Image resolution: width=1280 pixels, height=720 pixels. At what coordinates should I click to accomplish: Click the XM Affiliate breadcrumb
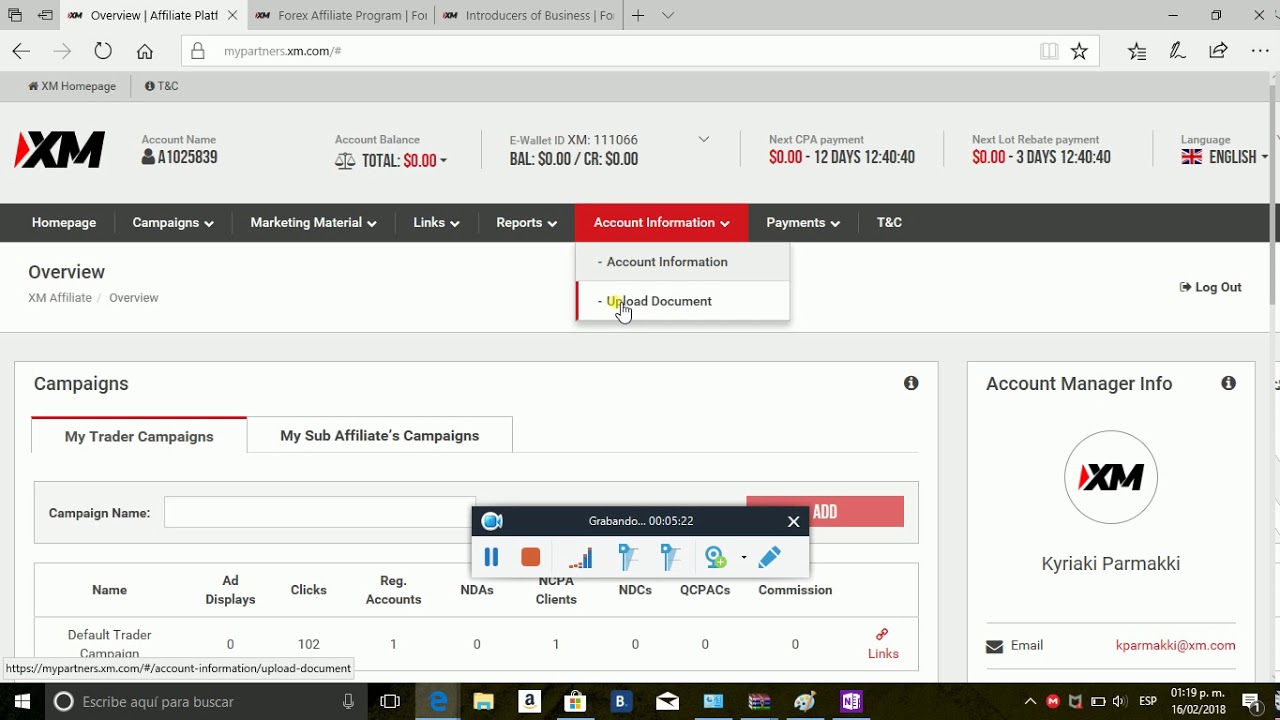(x=60, y=298)
